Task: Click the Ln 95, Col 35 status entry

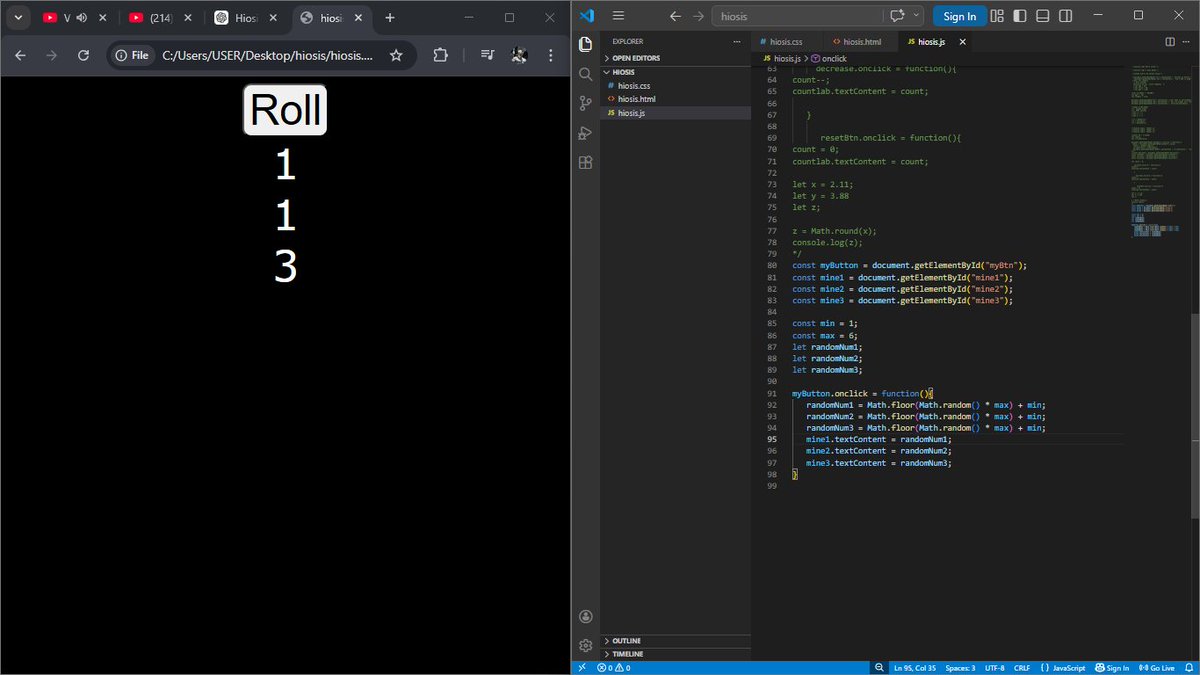Action: pos(915,668)
